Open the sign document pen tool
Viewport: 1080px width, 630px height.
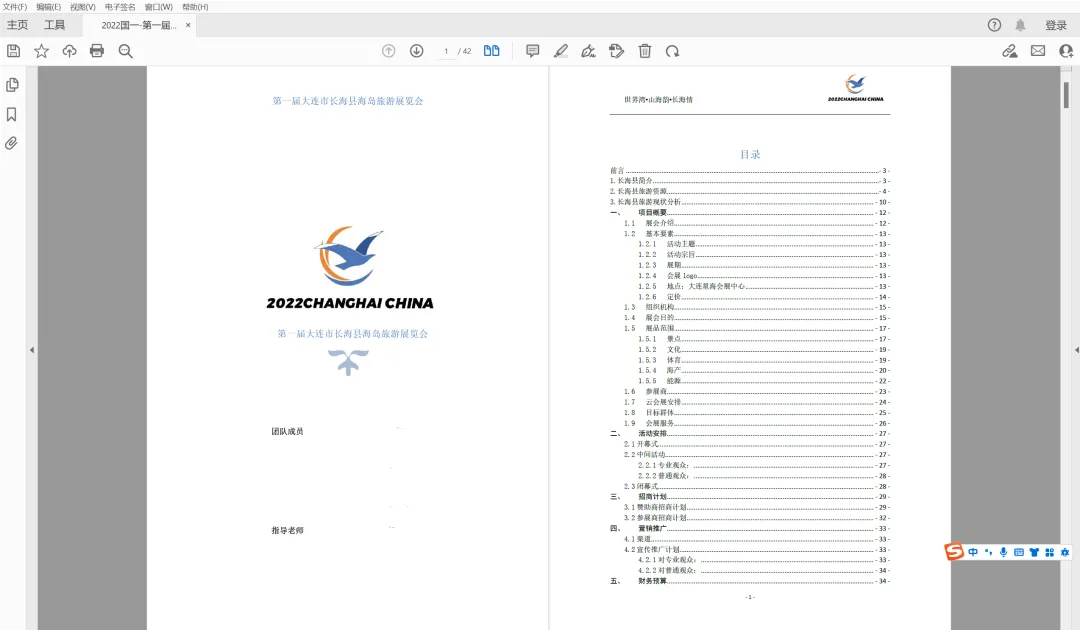coord(588,51)
